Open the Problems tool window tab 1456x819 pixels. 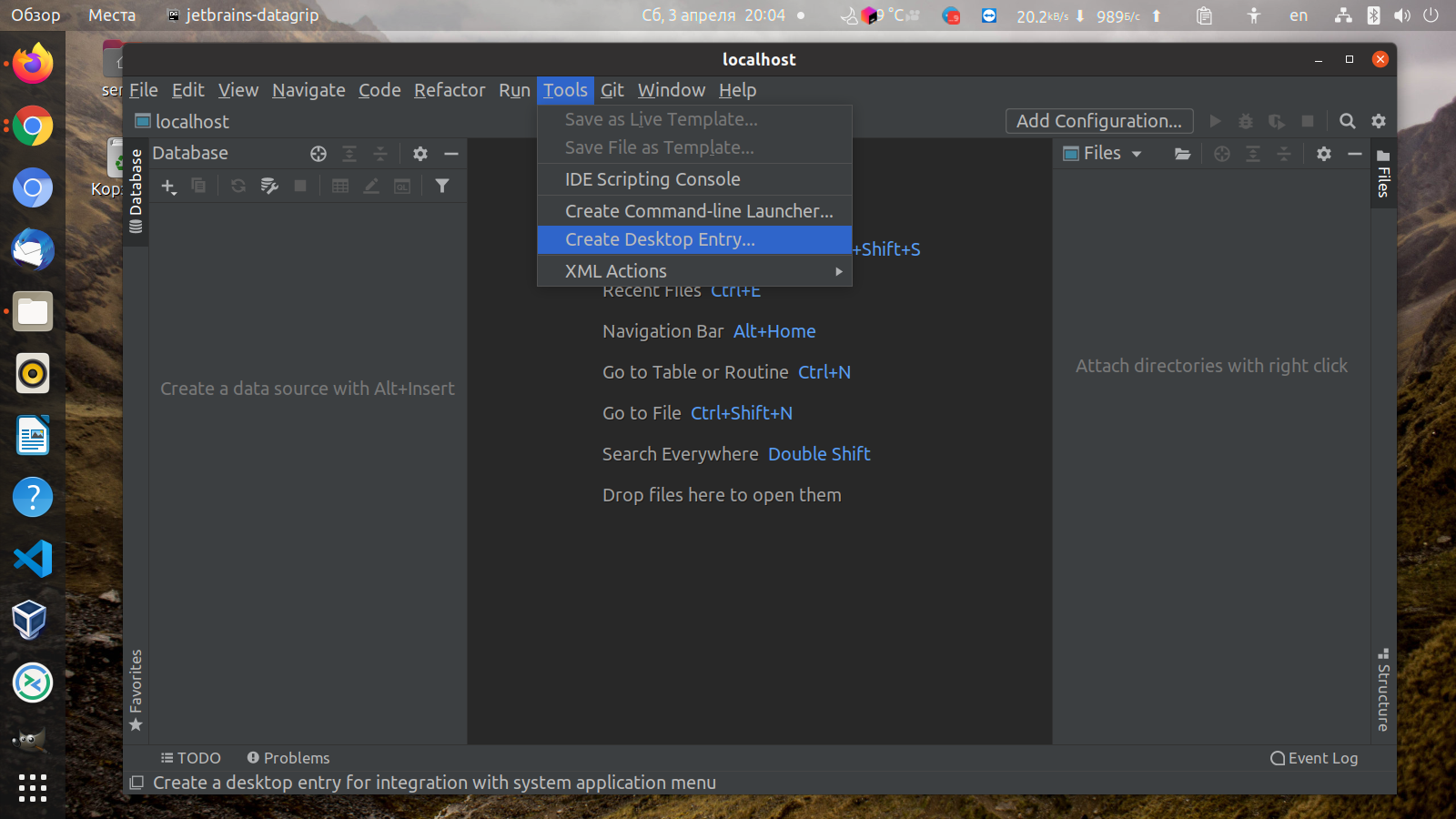point(288,758)
